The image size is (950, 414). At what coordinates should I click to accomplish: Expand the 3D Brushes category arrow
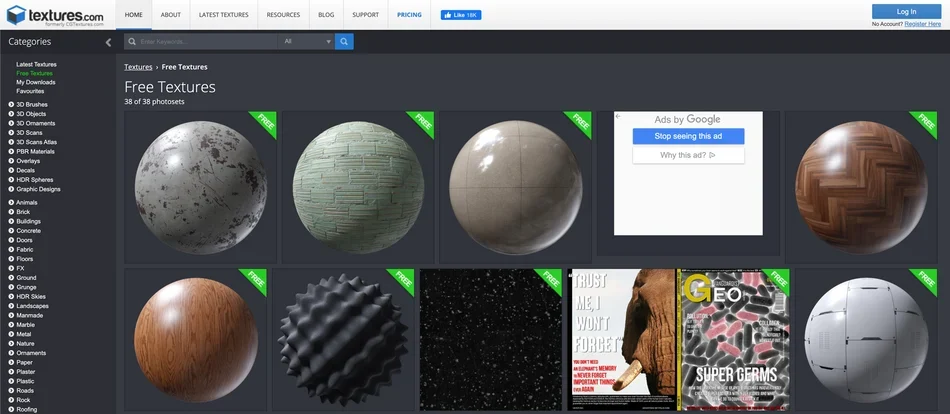[x=11, y=104]
